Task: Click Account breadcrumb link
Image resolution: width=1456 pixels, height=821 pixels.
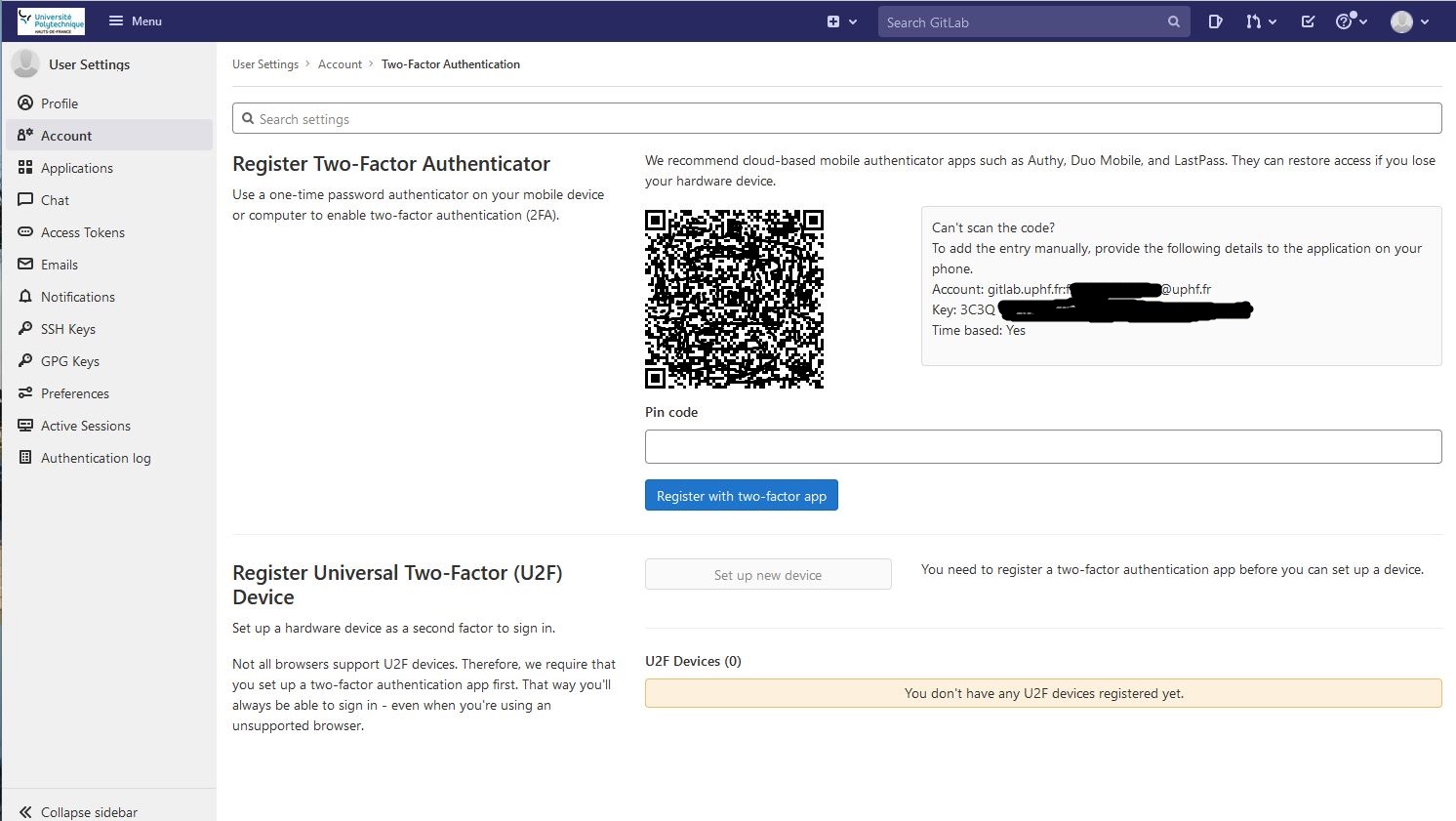Action: [340, 63]
